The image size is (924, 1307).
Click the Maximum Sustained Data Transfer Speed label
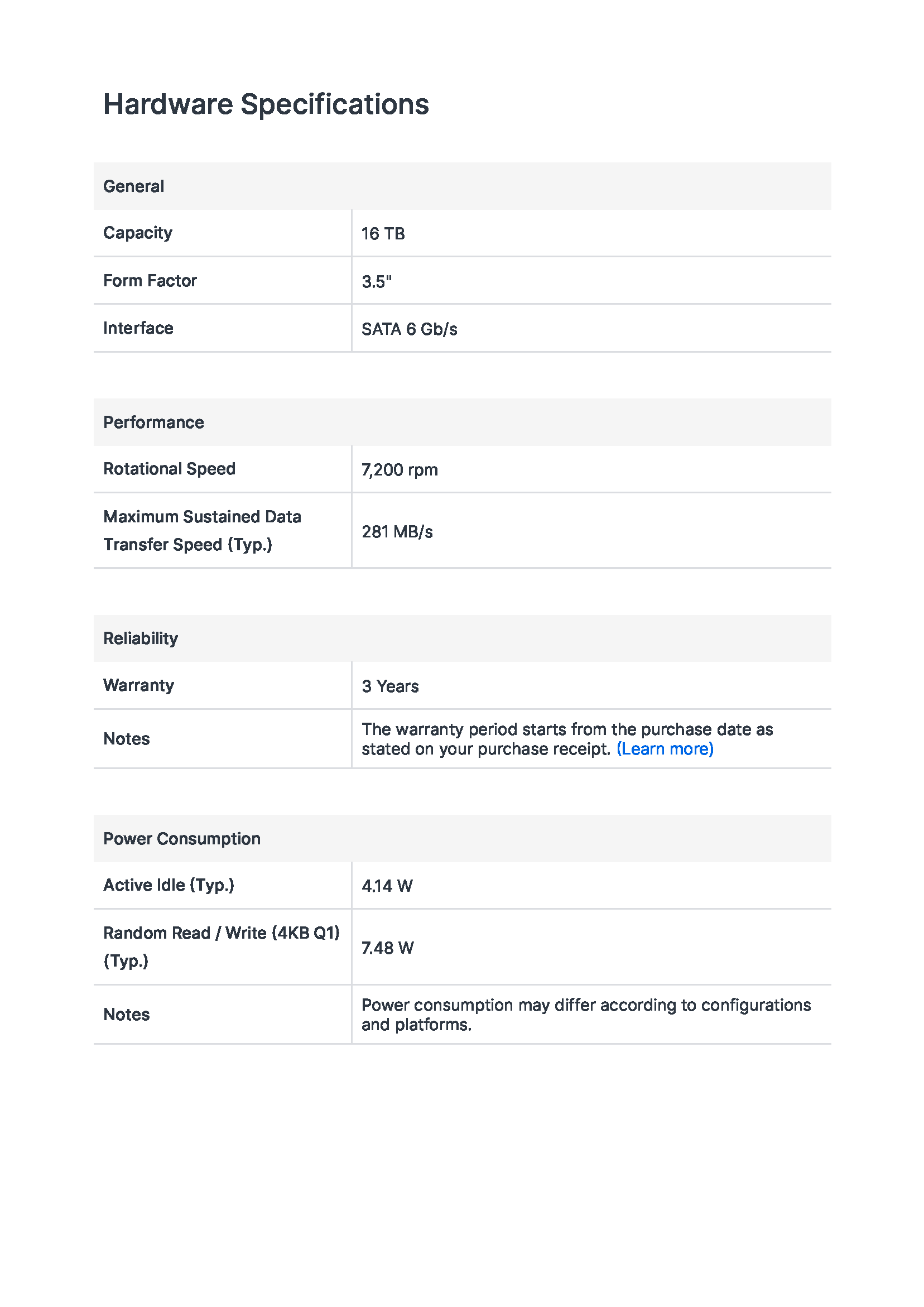[x=202, y=531]
